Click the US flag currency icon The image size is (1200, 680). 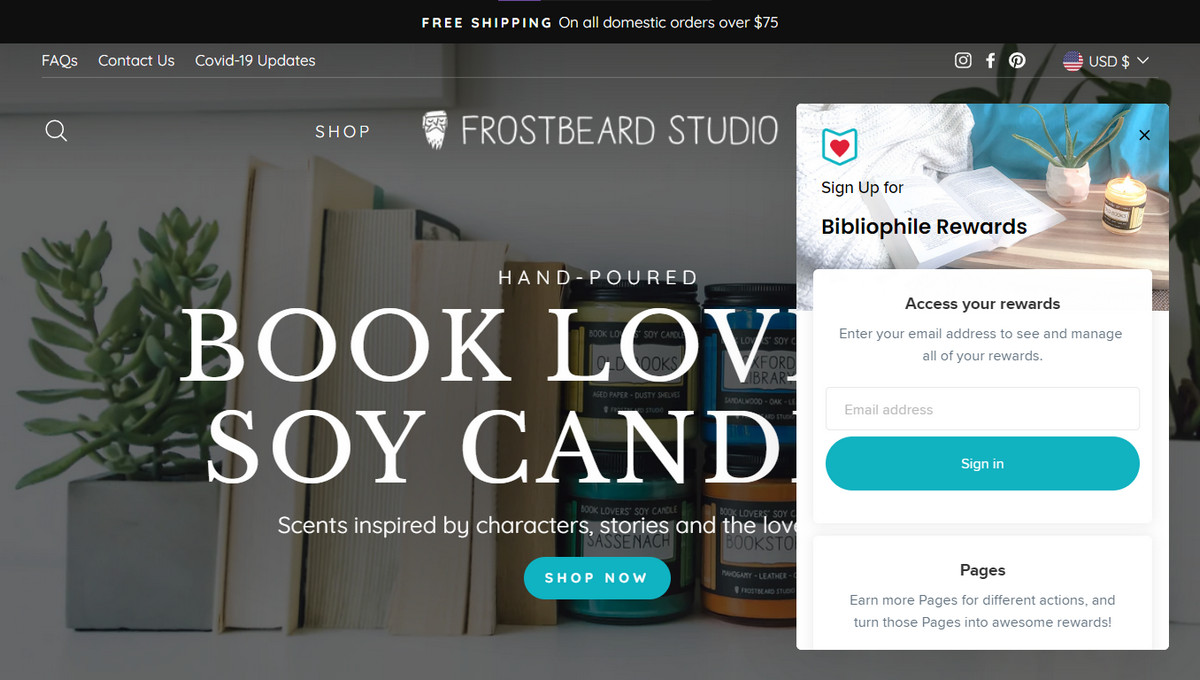(1073, 61)
